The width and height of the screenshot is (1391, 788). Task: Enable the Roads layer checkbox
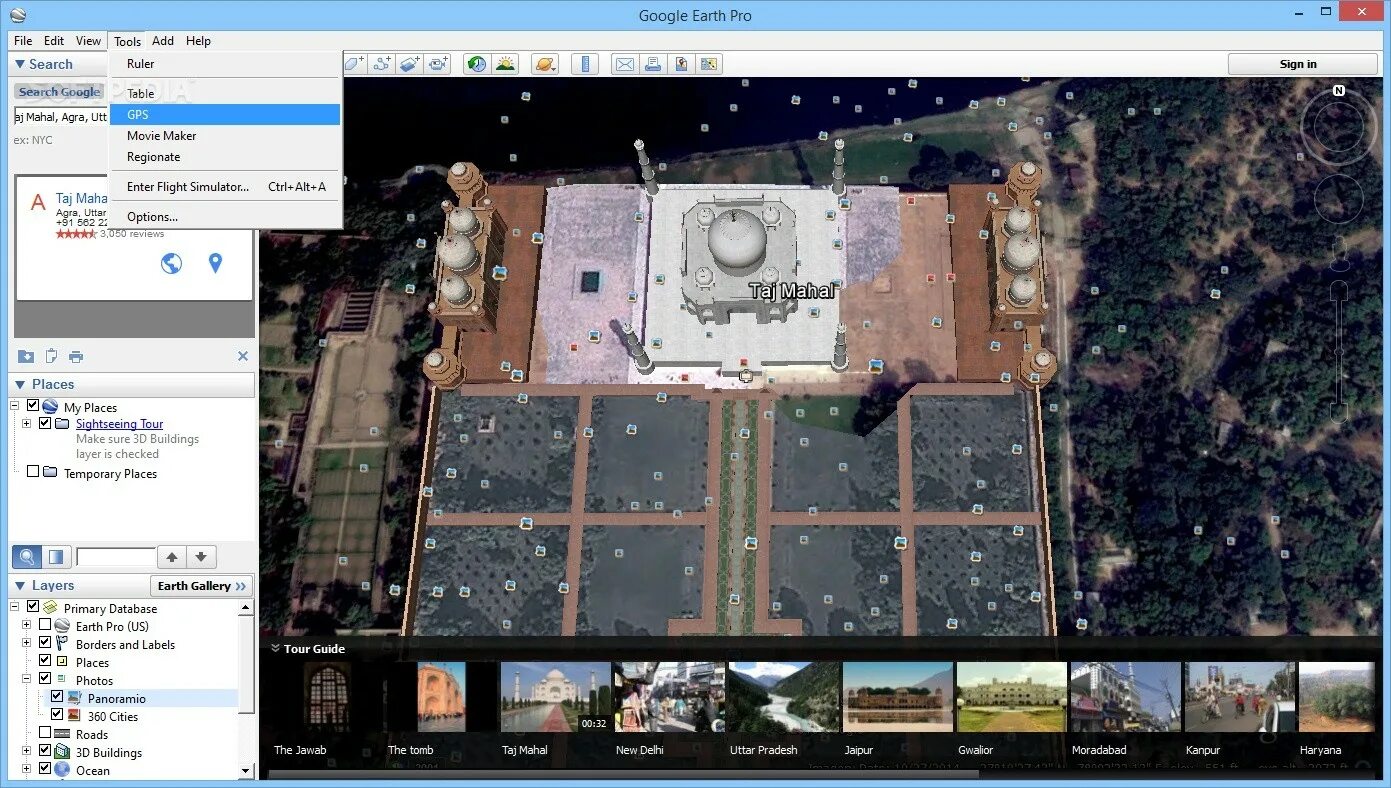(x=45, y=733)
